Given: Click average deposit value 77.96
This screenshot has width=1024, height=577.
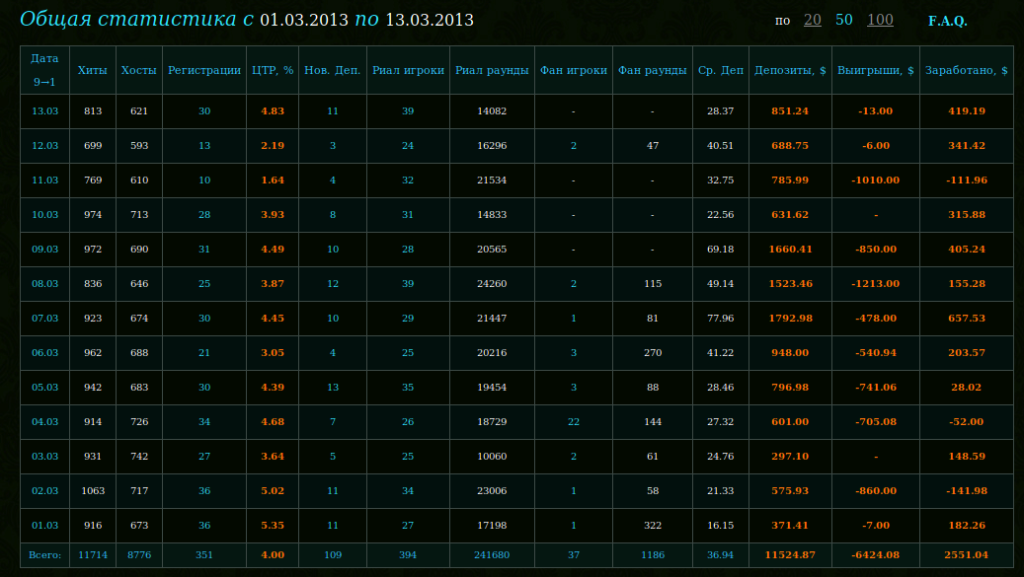Looking at the screenshot, I should pos(720,319).
